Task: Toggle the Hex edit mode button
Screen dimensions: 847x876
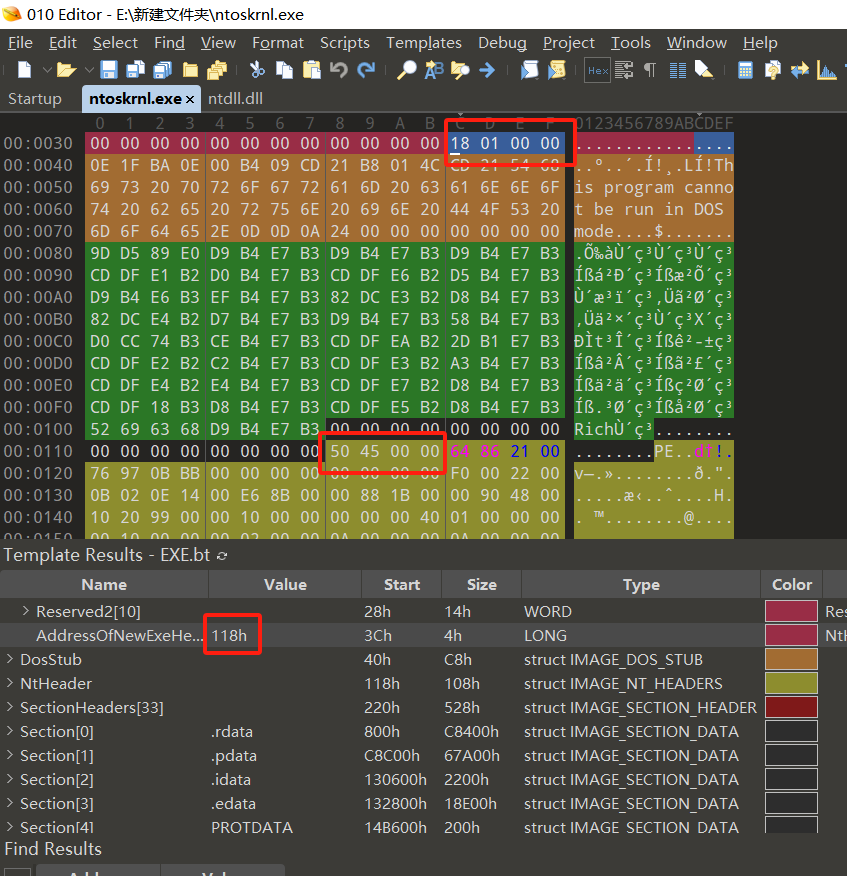Action: [597, 70]
